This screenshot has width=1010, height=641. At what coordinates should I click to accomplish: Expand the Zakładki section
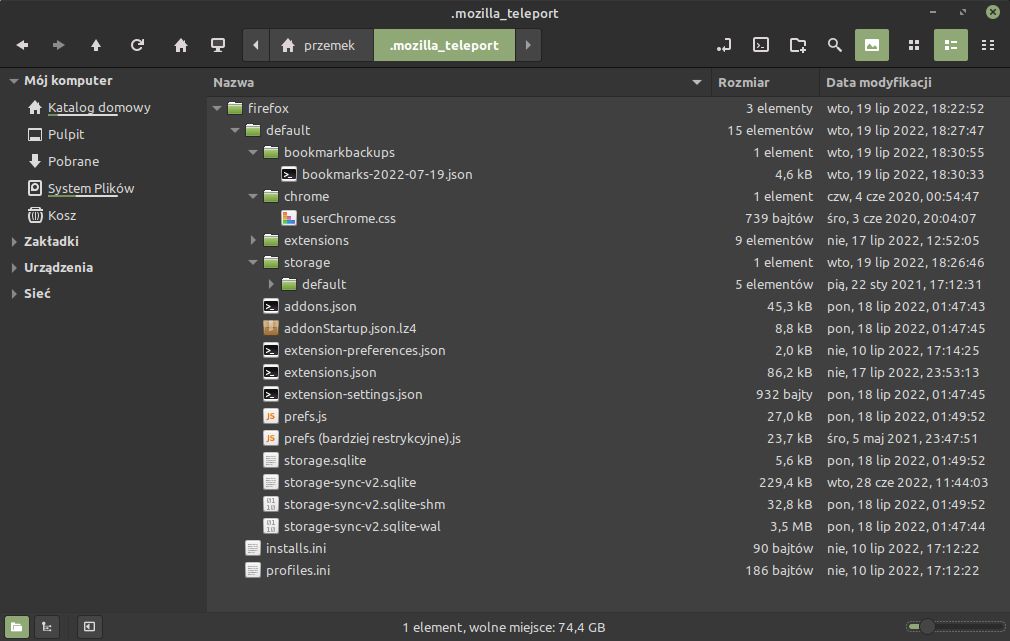point(14,242)
